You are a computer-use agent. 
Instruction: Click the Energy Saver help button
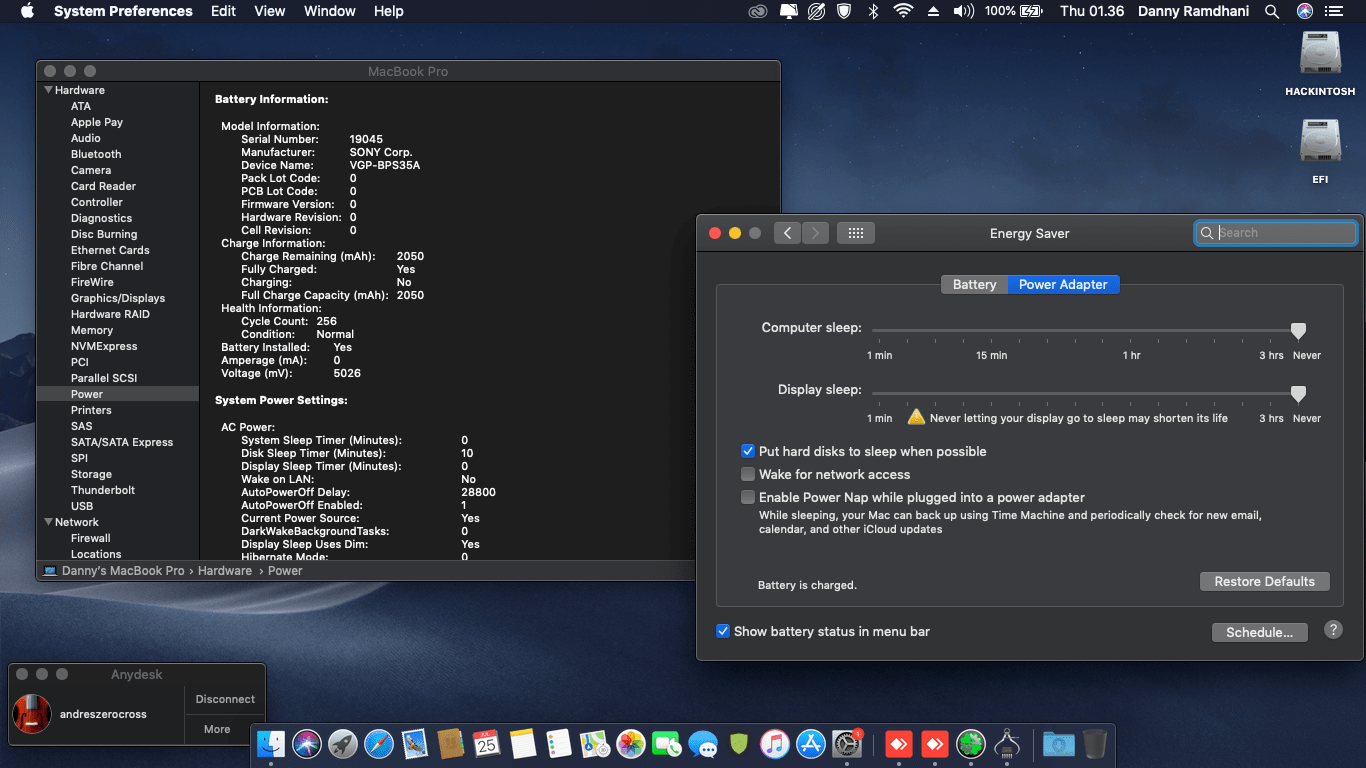click(1333, 630)
